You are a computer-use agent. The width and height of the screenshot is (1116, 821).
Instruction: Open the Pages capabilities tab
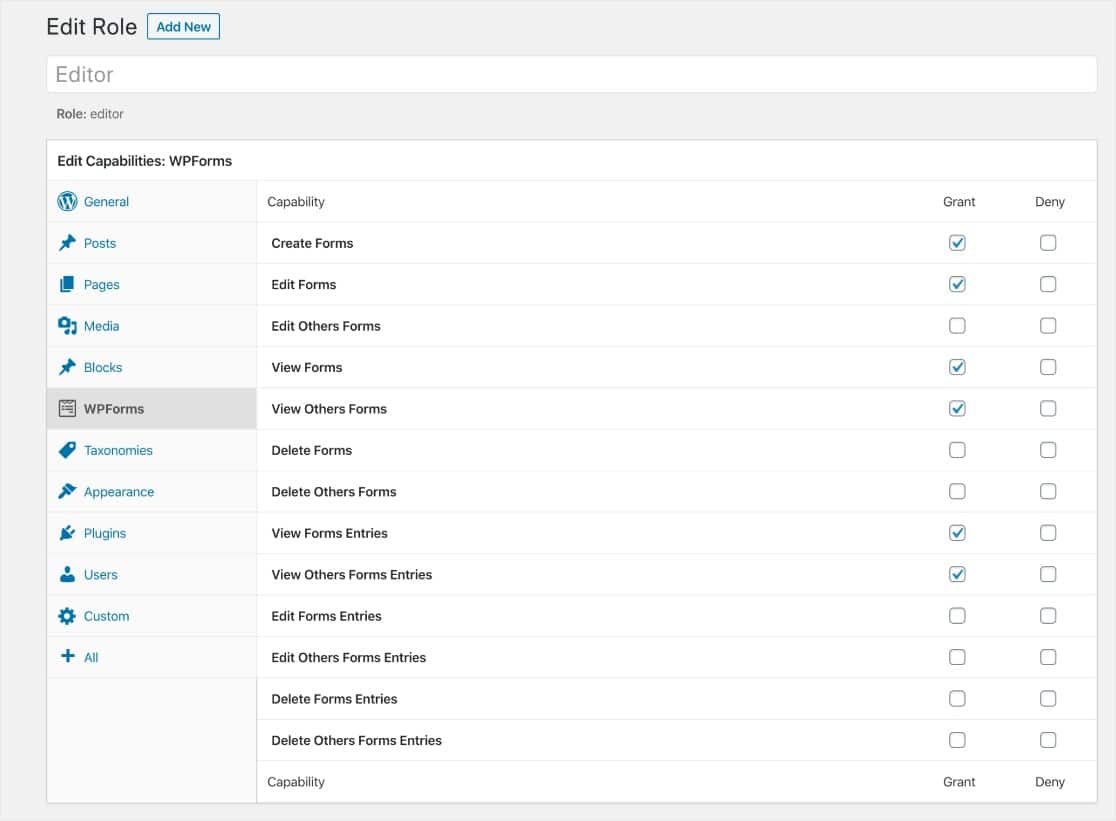152,285
